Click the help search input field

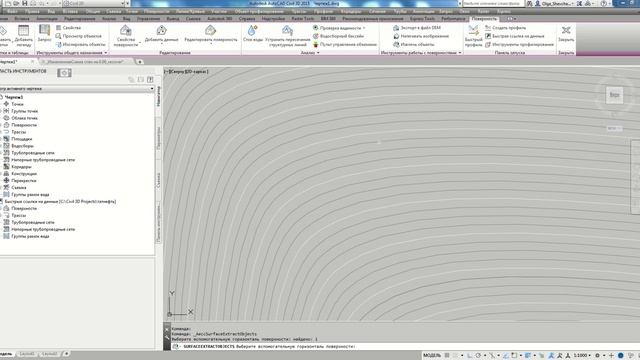(x=493, y=3)
